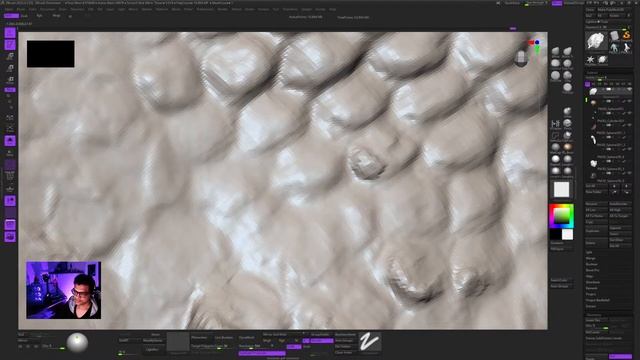The height and width of the screenshot is (360, 640).
Task: Click the long purple bar at bottom center
Action: pyautogui.click(x=262, y=353)
